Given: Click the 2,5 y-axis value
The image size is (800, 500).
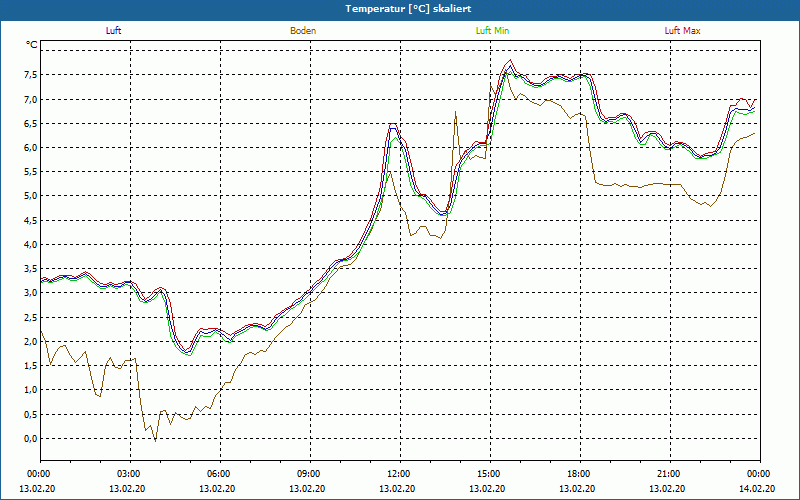Looking at the screenshot, I should coord(31,317).
